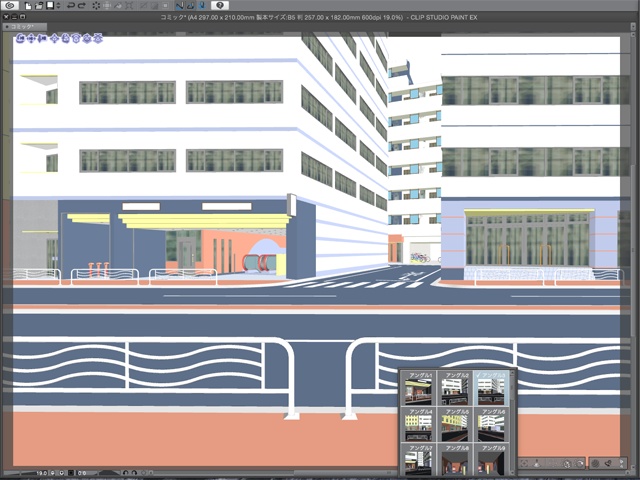Screen dimensions: 640x480
Task: Choose the アングル1 camera preset thumbnail
Action: (418, 388)
